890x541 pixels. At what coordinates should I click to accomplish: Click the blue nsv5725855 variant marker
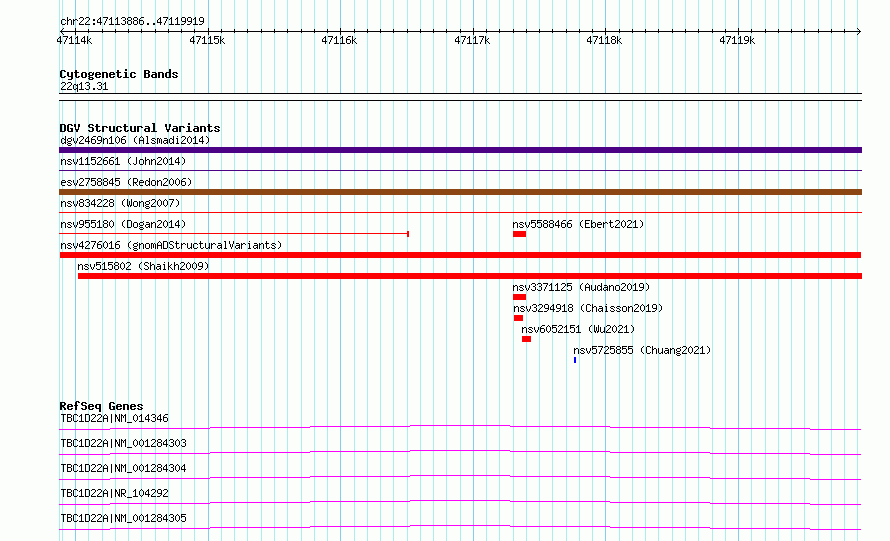tap(575, 360)
